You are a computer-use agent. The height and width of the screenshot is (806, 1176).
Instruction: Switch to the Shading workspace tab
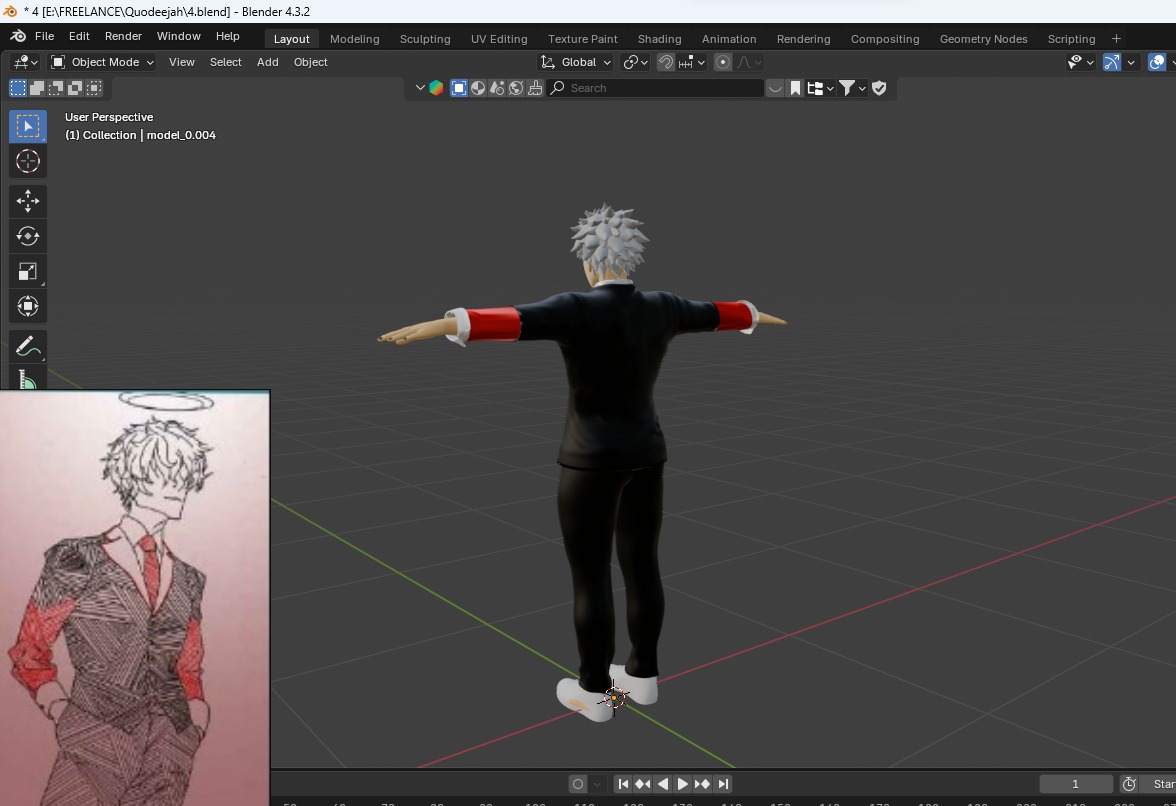click(659, 39)
